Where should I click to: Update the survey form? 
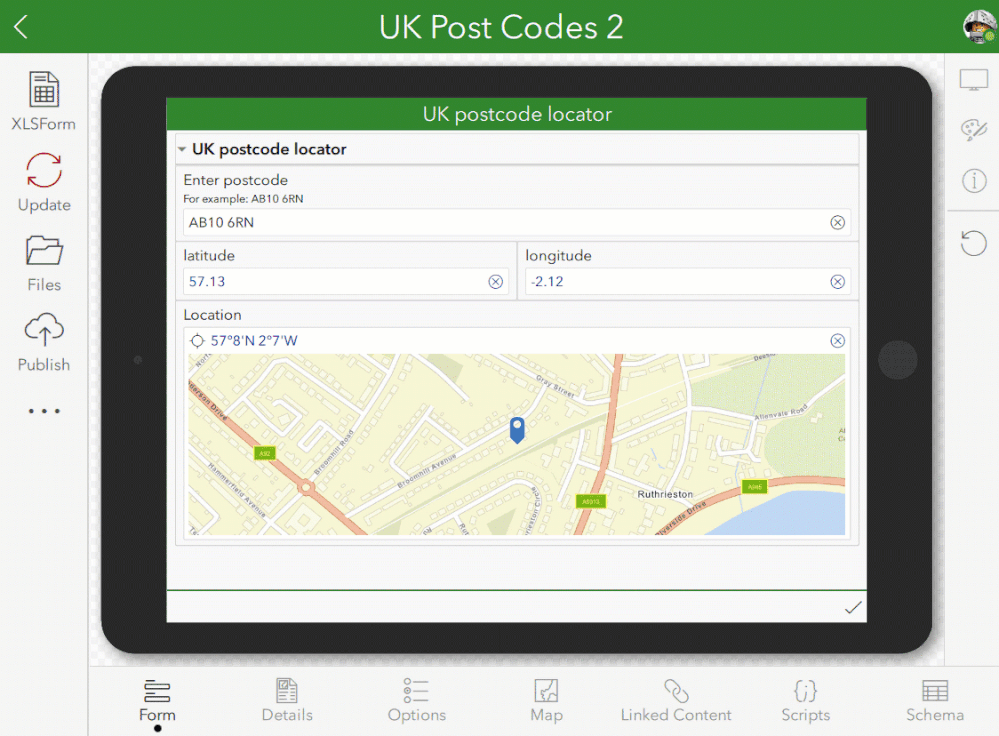43,182
